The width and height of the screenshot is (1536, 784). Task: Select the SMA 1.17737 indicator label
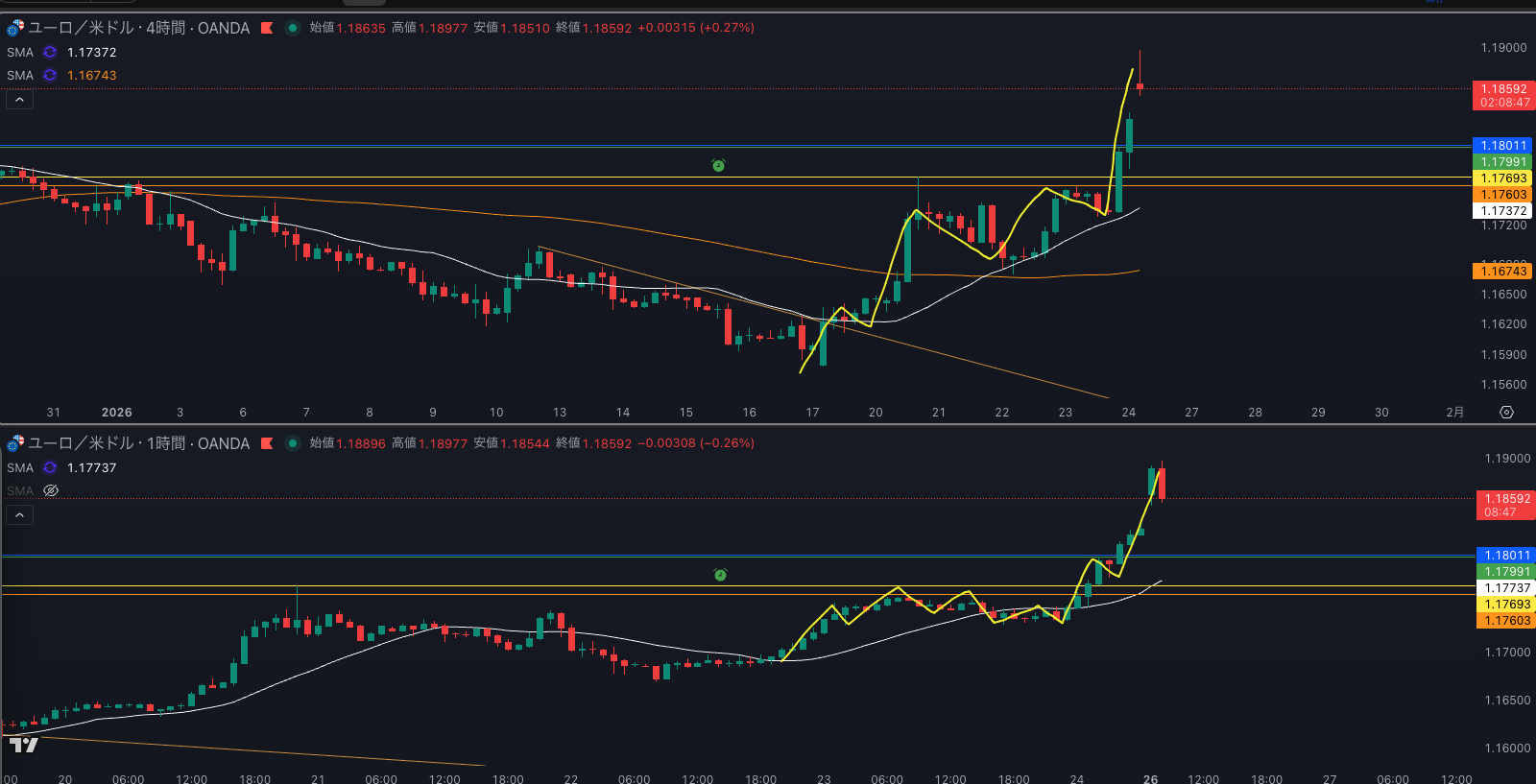pos(20,468)
